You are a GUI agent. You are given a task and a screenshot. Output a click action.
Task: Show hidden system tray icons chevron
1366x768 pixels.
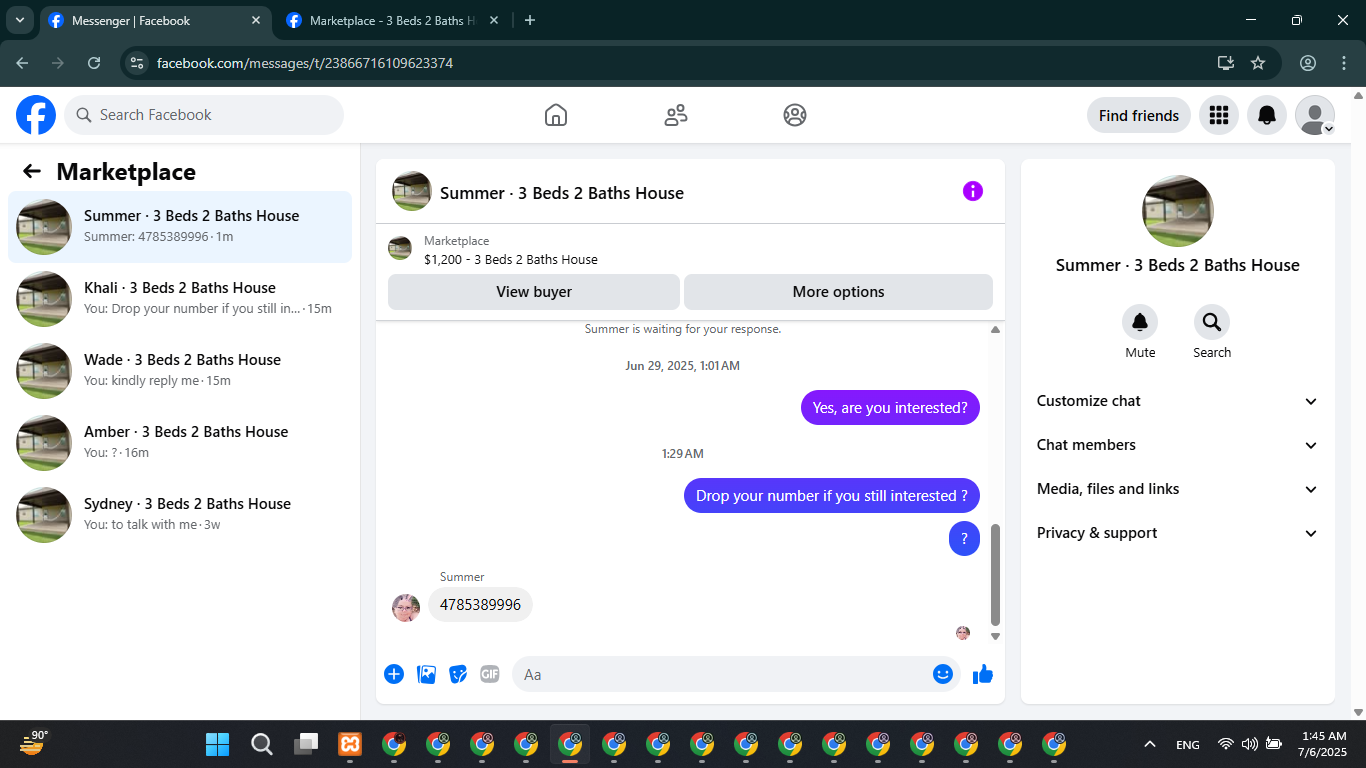[1150, 744]
